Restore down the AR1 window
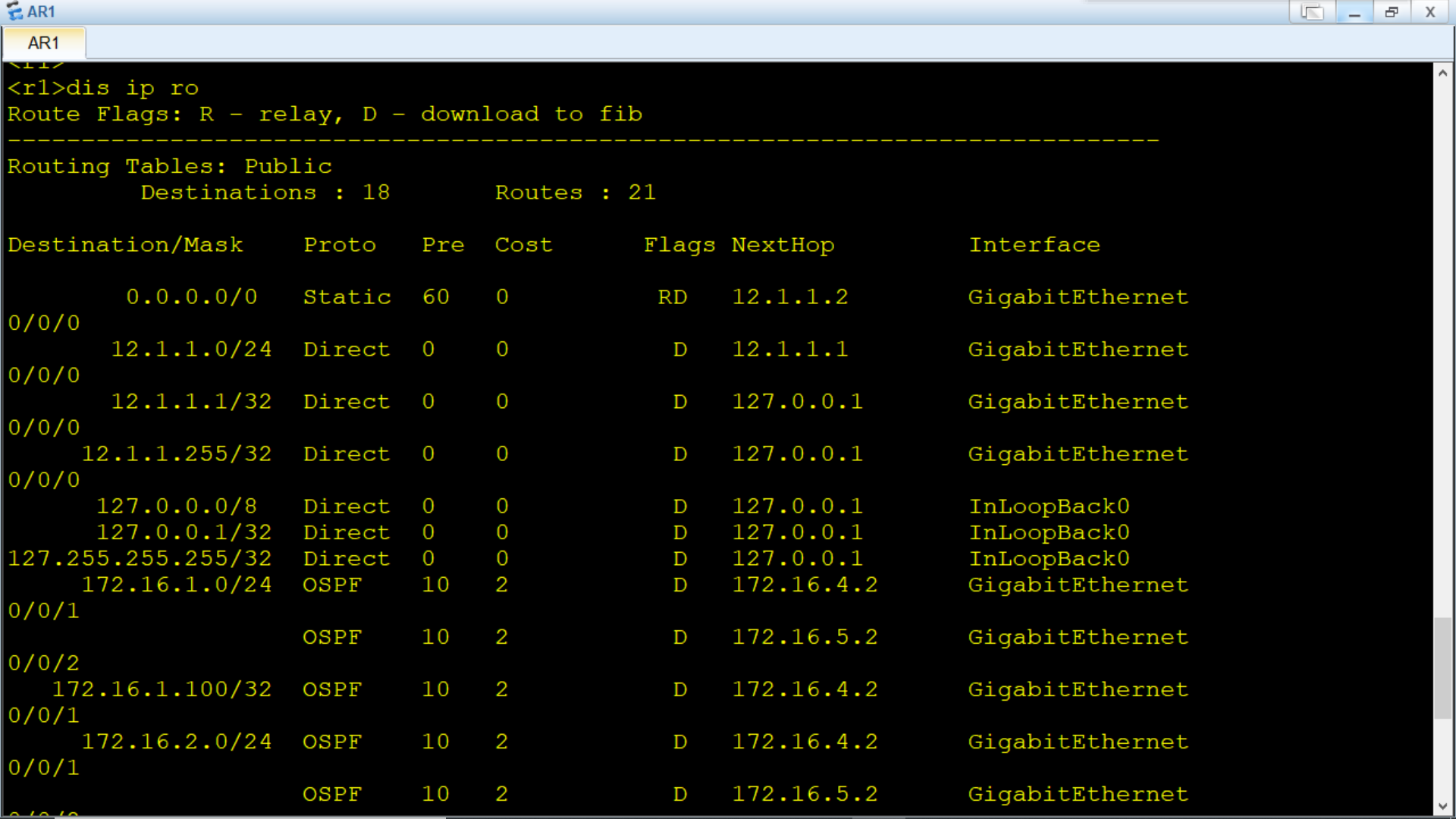1456x819 pixels. (x=1392, y=12)
